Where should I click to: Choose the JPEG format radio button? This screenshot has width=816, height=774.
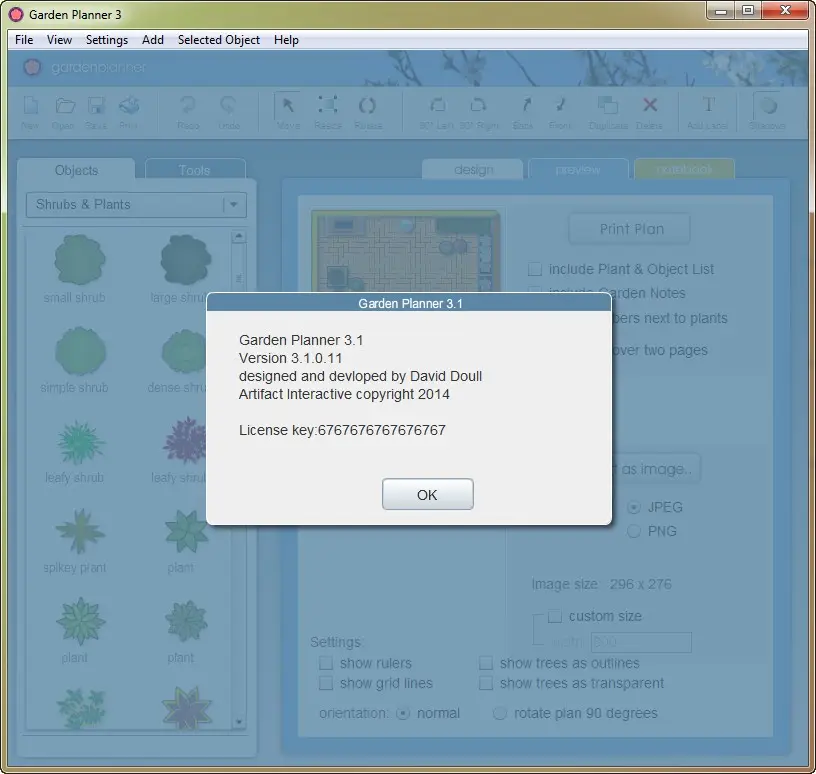(x=633, y=507)
